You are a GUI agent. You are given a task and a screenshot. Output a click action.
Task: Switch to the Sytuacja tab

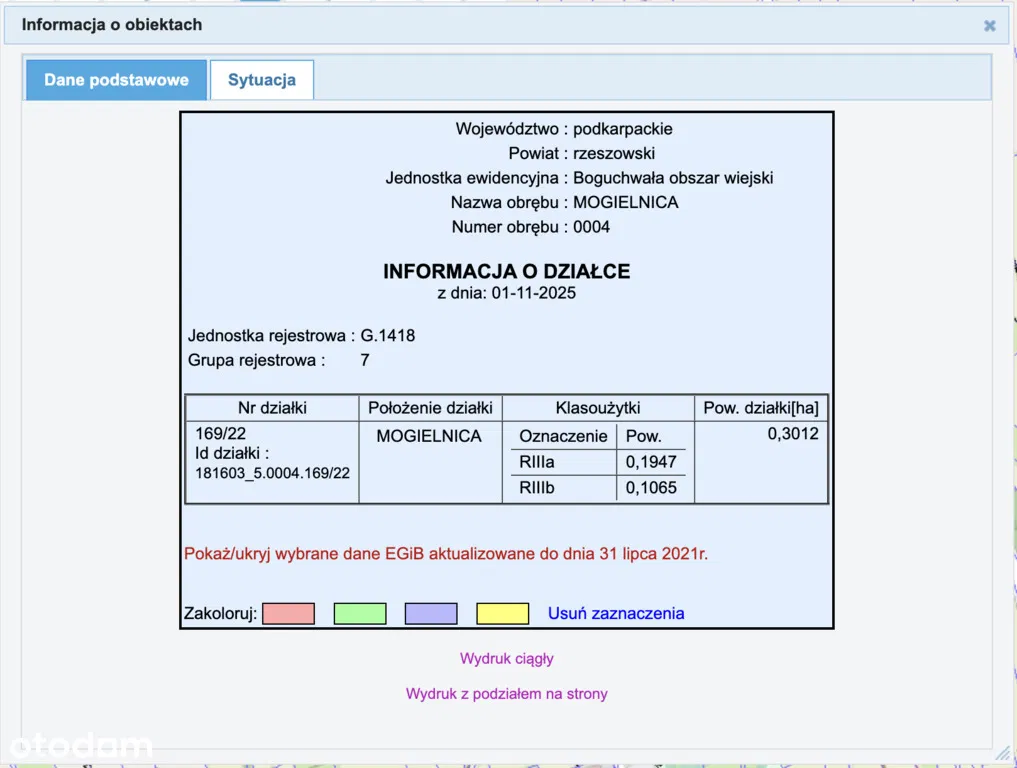coord(262,80)
